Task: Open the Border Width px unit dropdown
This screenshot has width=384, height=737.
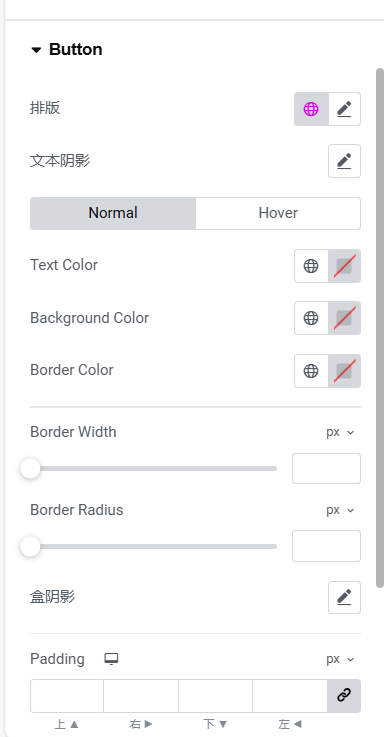Action: click(x=340, y=432)
